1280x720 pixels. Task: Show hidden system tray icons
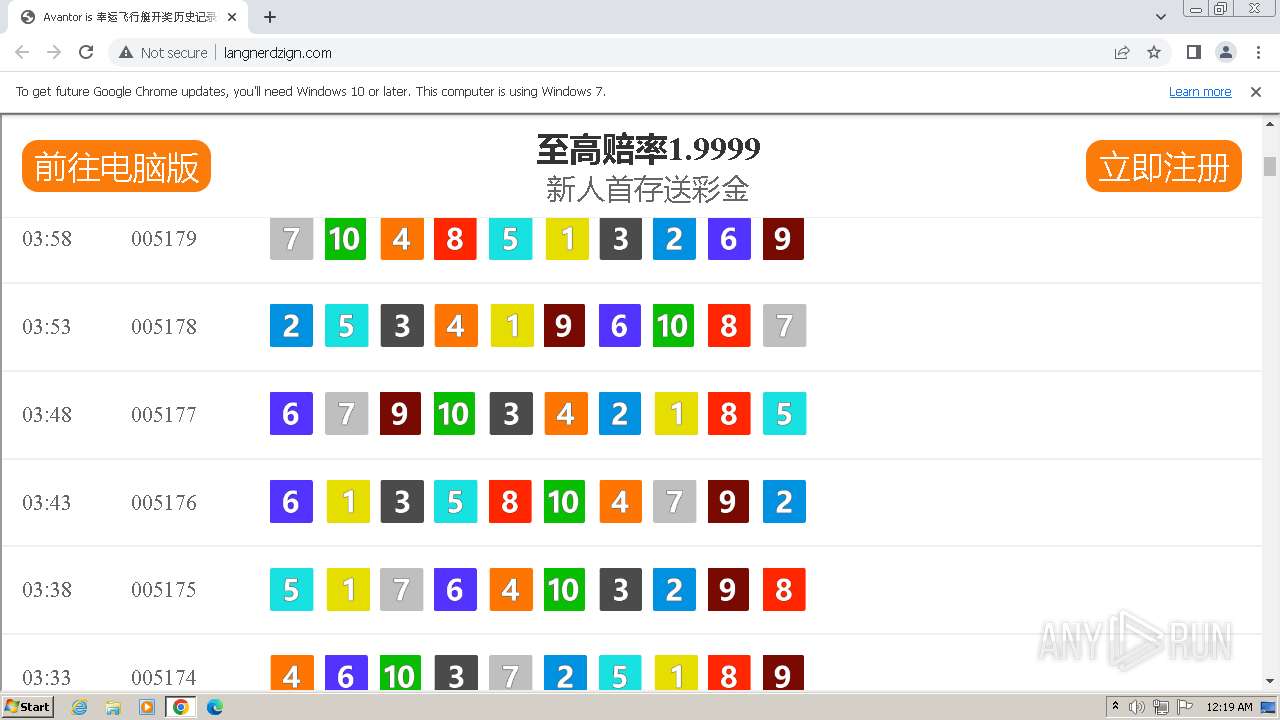[1115, 707]
